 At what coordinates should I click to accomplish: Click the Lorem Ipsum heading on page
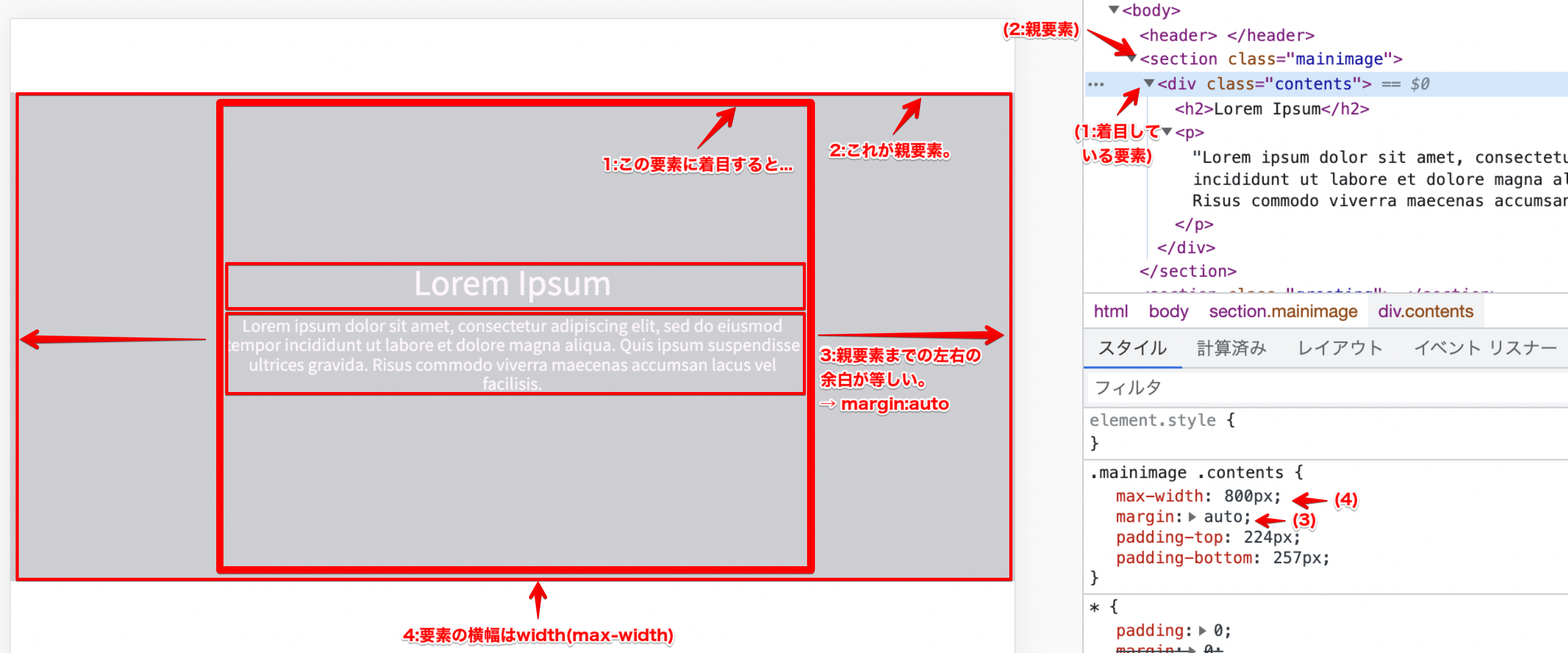(512, 284)
